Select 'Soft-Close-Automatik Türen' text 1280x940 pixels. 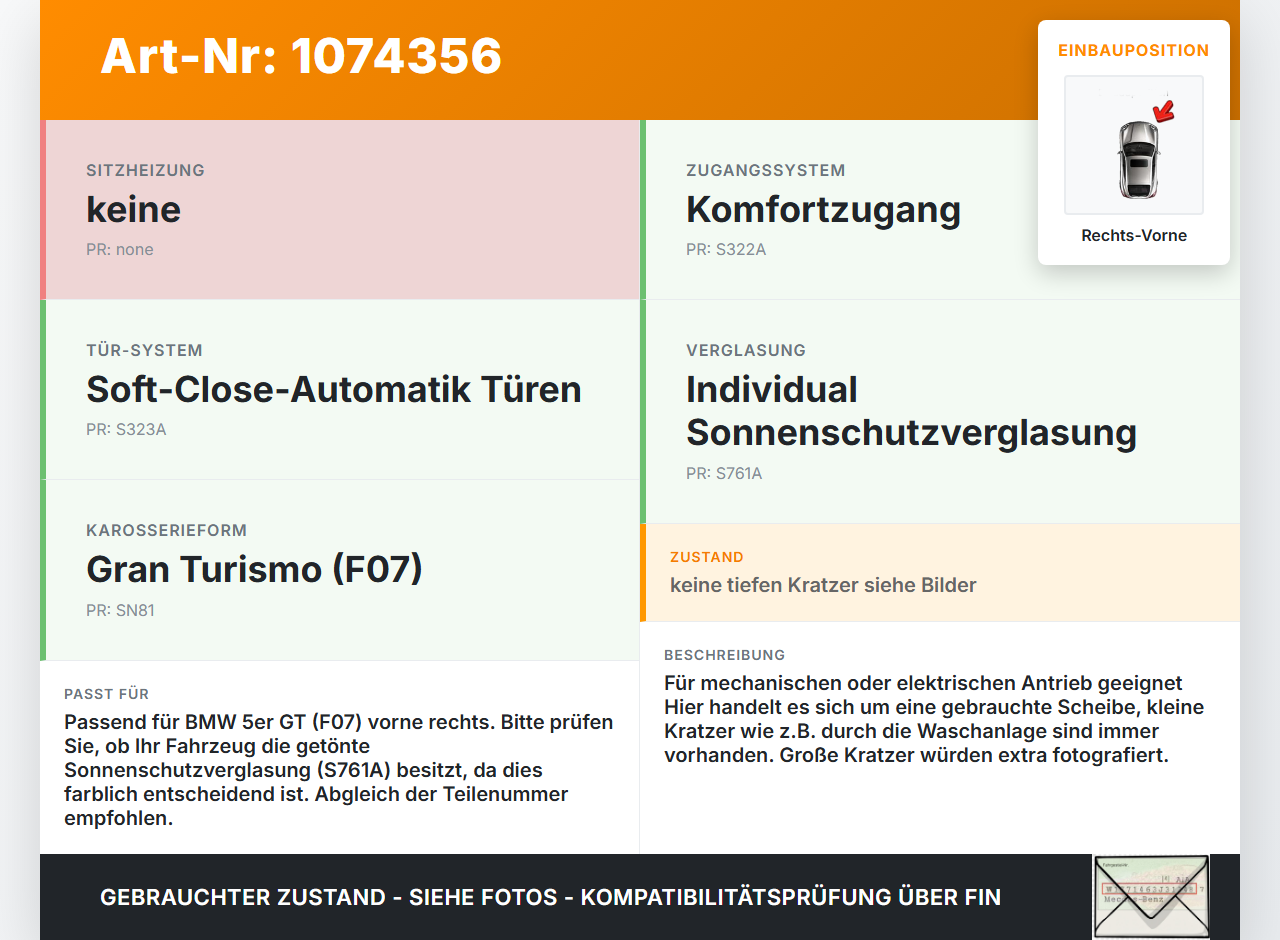[x=334, y=389]
